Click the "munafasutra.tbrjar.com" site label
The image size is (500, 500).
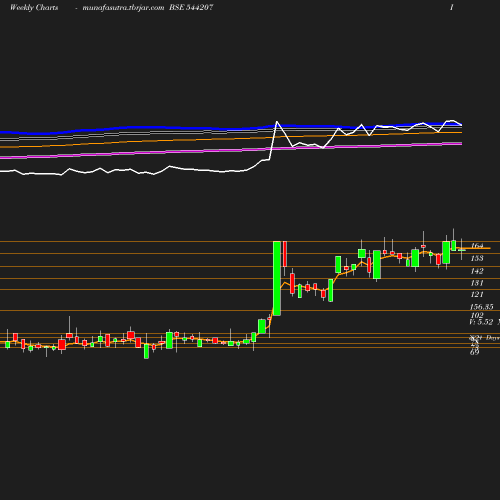(123, 8)
